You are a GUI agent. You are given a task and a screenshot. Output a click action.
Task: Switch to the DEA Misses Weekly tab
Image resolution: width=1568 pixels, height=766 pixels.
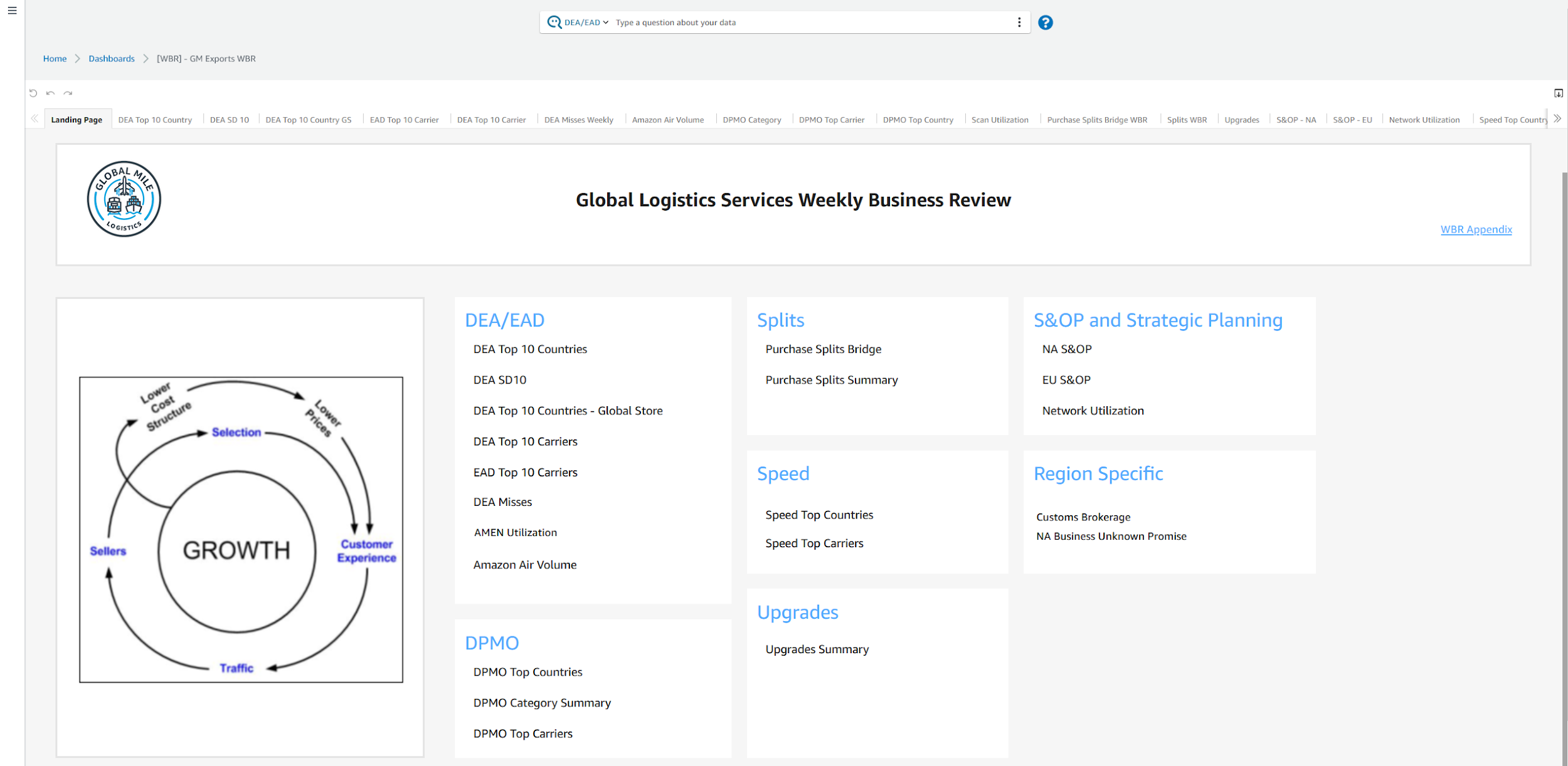578,119
